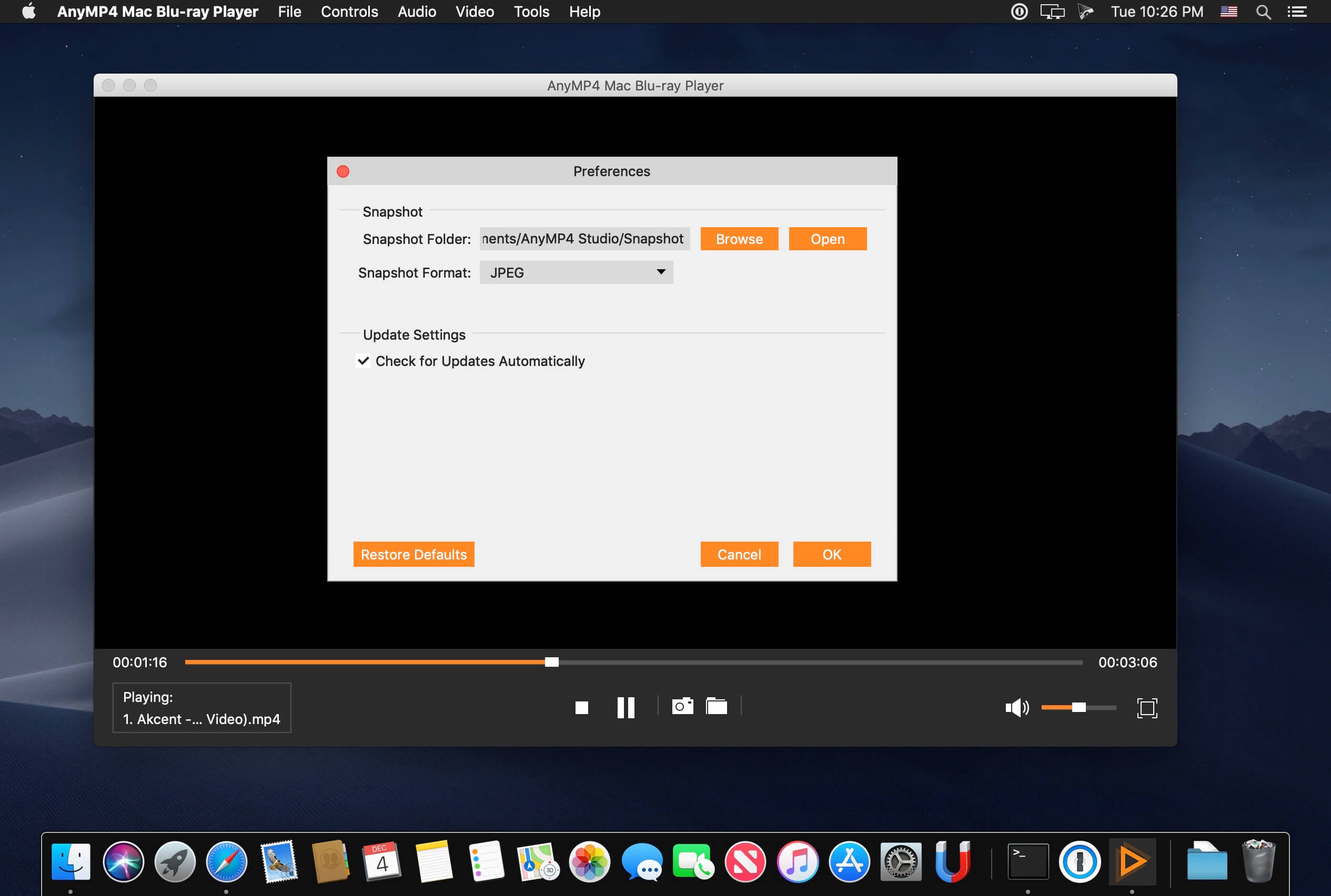Screen dimensions: 1331x896
Task: Click the Restore Defaults button
Action: click(x=414, y=554)
